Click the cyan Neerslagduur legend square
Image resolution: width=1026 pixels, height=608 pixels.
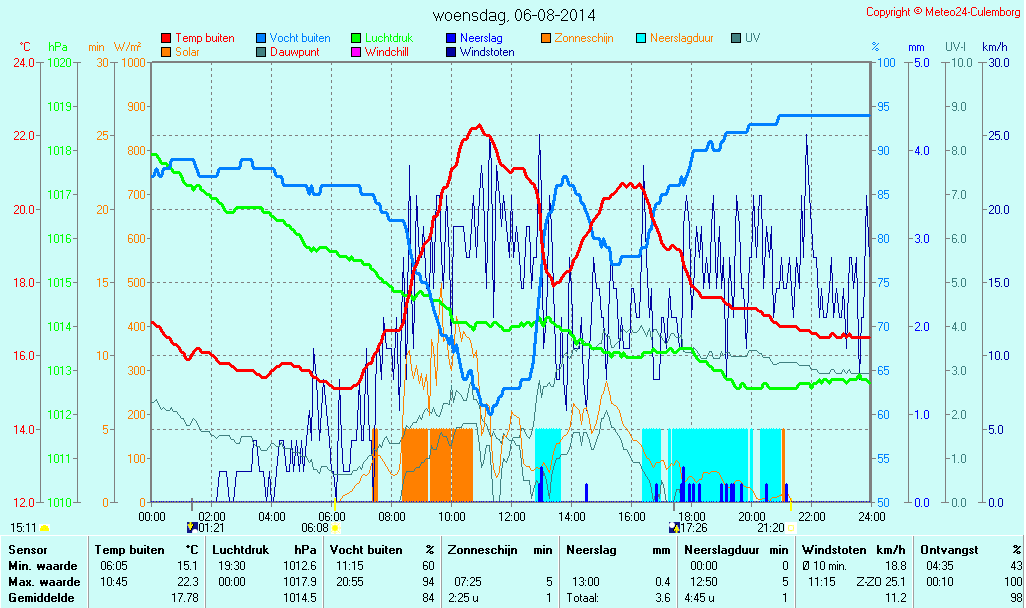pyautogui.click(x=641, y=38)
